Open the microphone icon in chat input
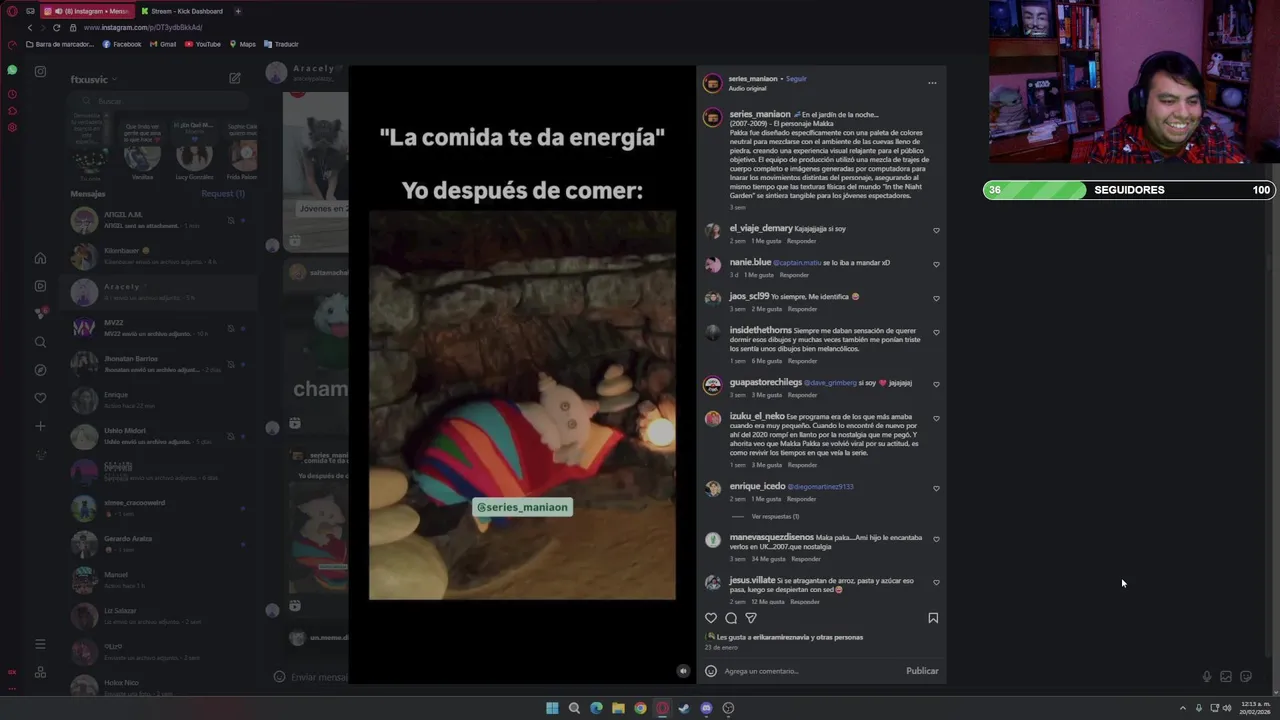The image size is (1280, 720). coord(1206,677)
